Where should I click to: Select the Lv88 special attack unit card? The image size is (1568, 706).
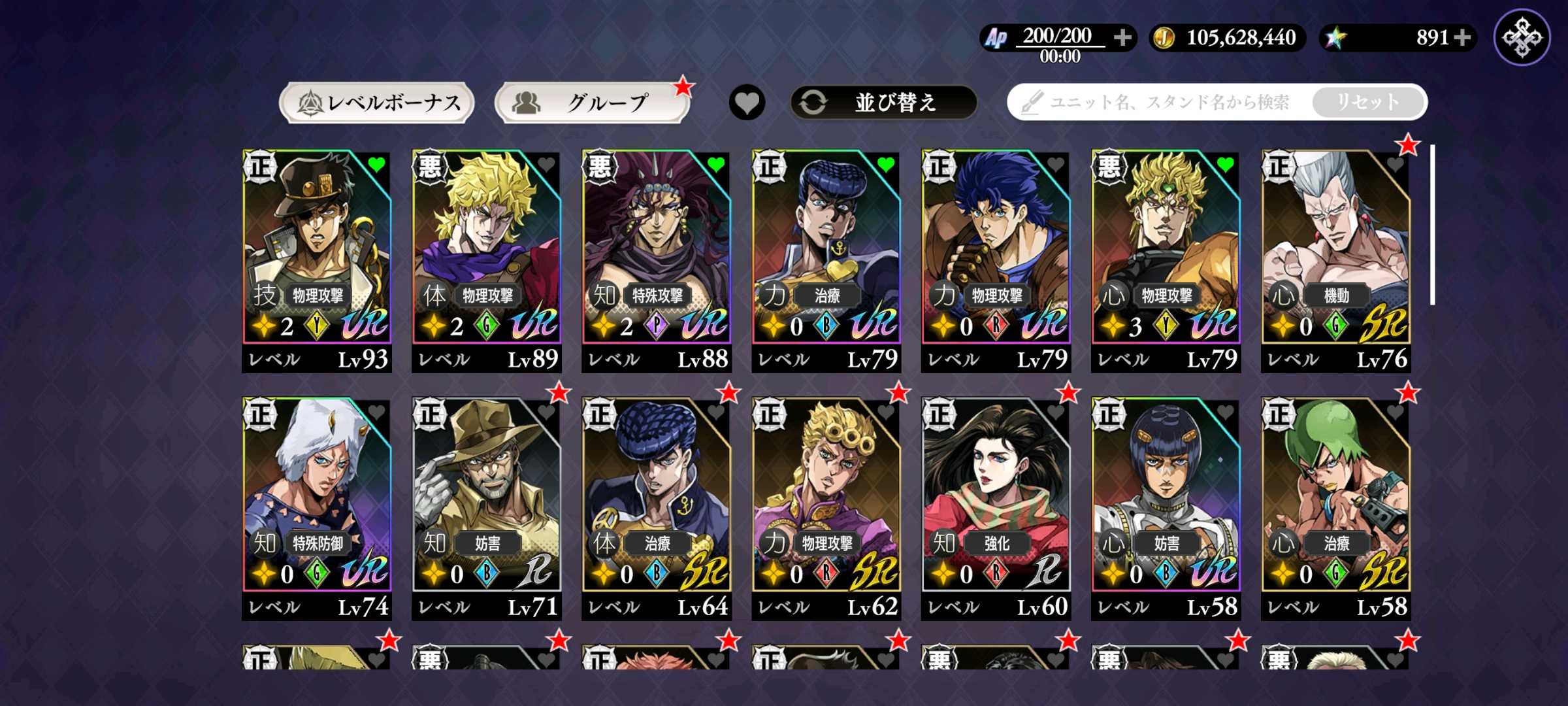656,261
